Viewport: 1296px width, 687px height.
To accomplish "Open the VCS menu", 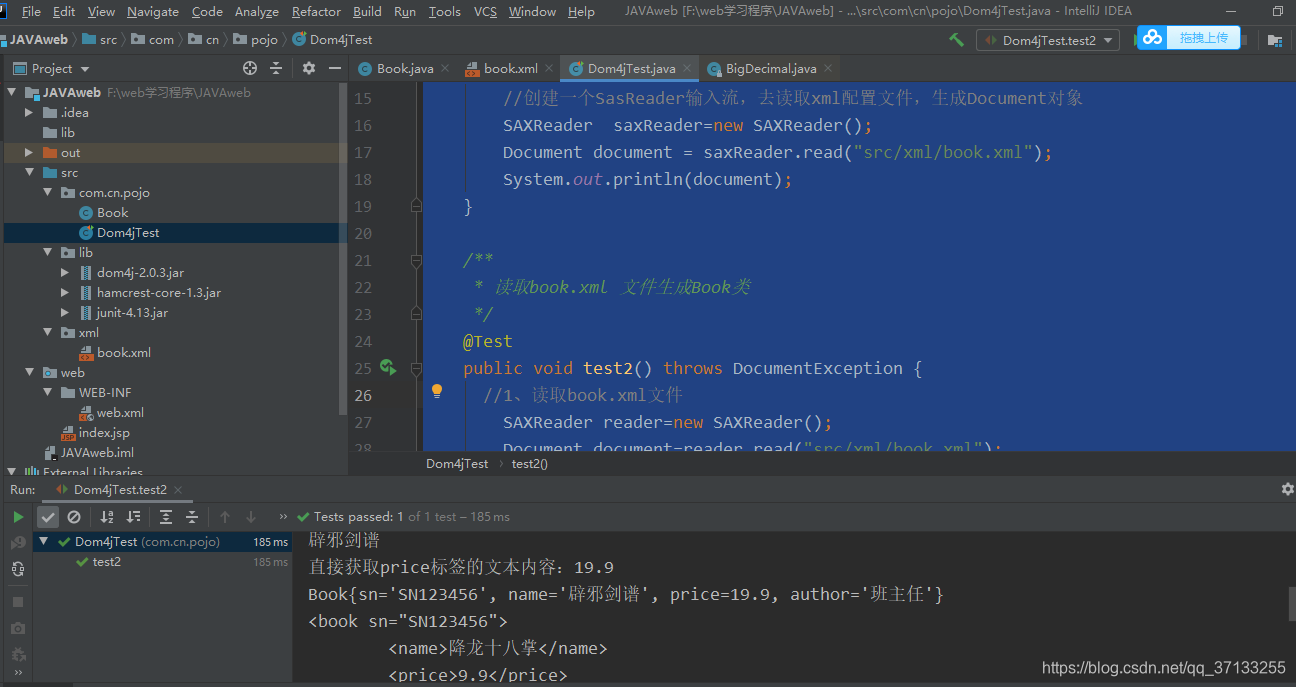I will coord(485,12).
